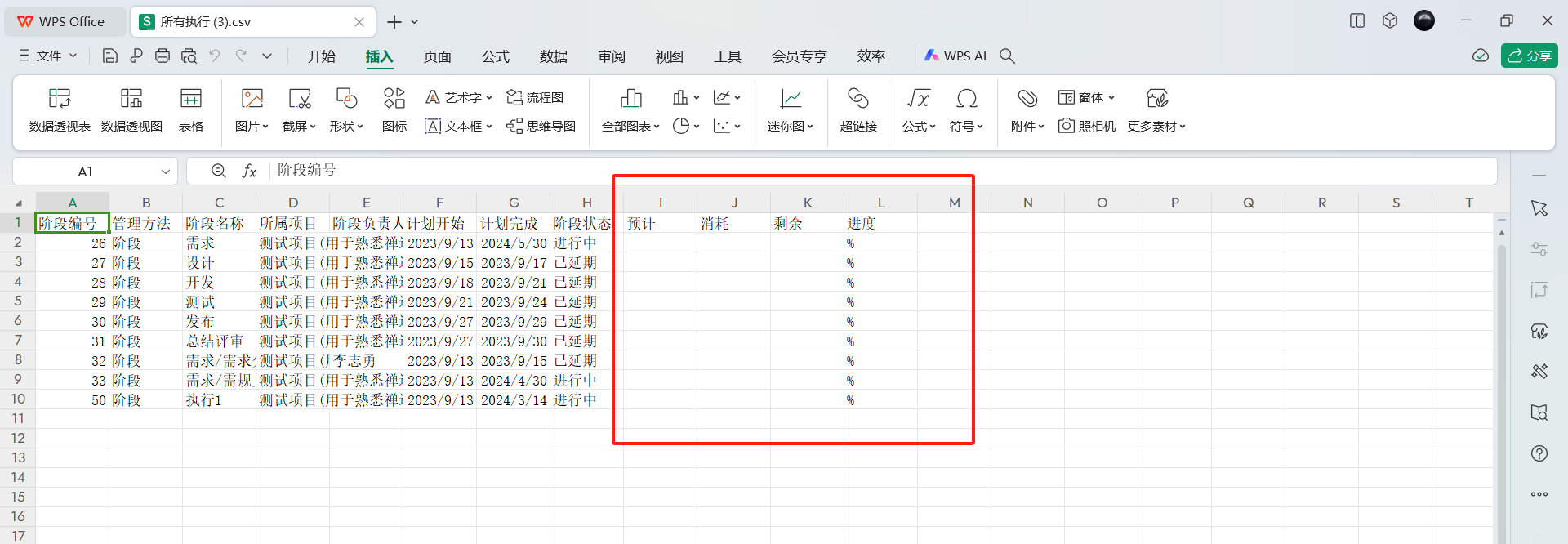This screenshot has height=544, width=1568.
Task: Open the 截屏 screenshot tool
Action: tap(299, 110)
